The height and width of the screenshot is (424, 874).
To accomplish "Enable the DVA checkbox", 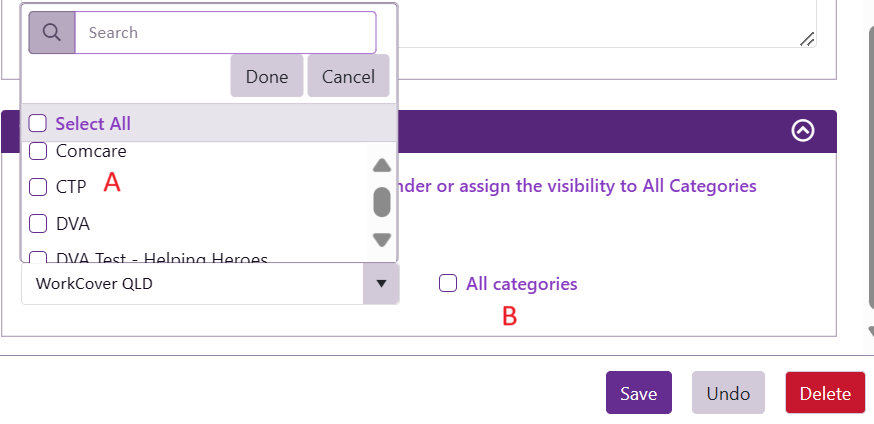I will (38, 223).
